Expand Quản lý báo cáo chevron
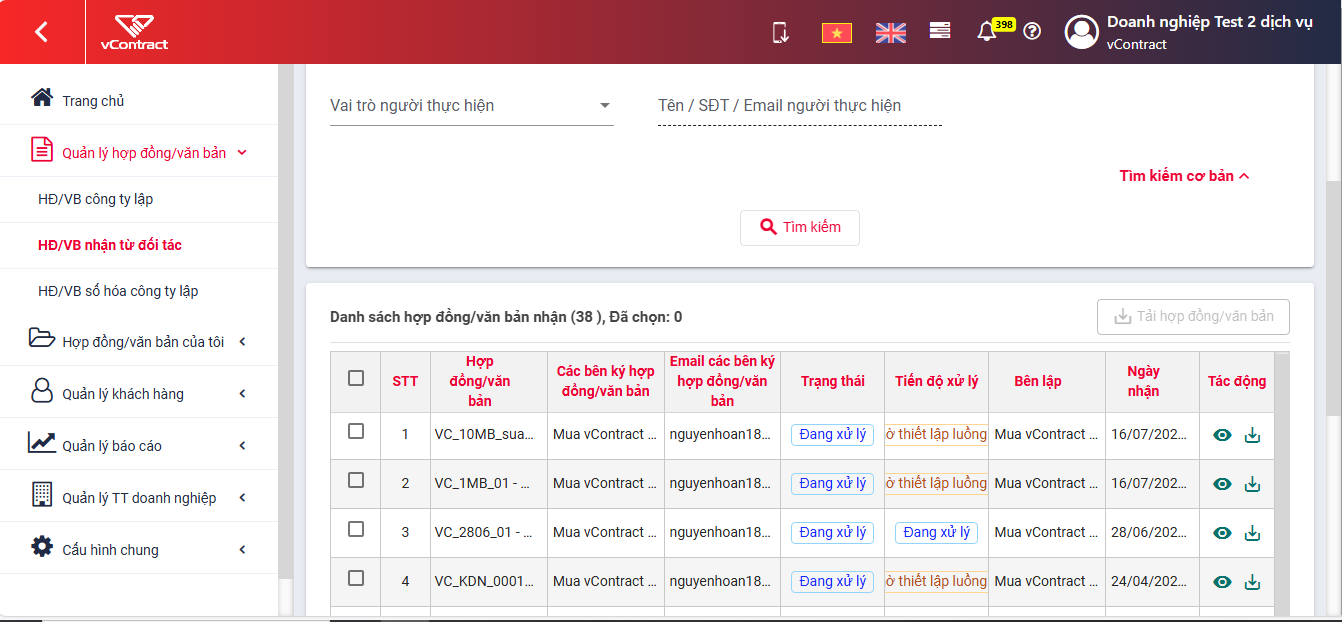 coord(242,446)
